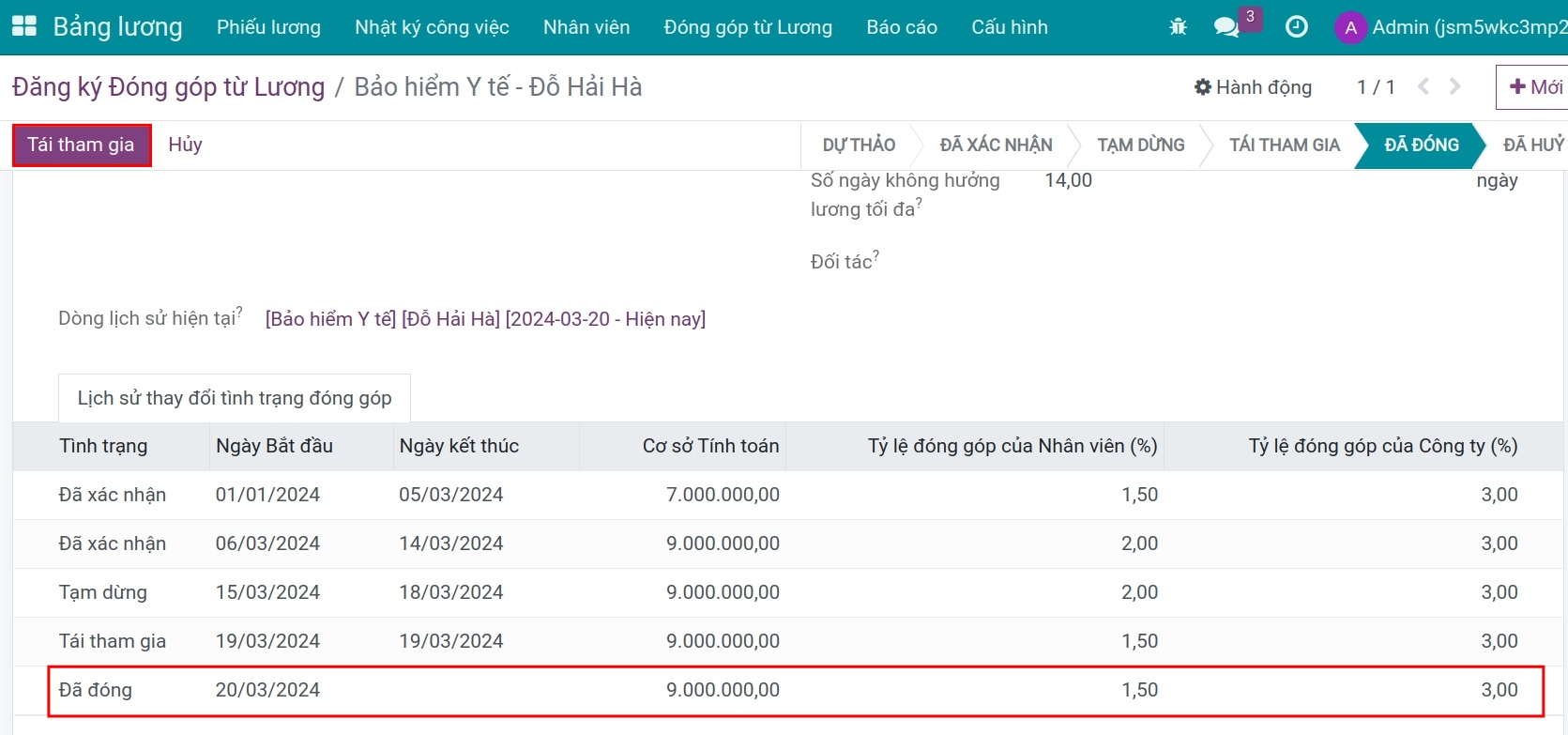
Task: Sort by the Ngày Bắt đầu column header
Action: (x=274, y=446)
